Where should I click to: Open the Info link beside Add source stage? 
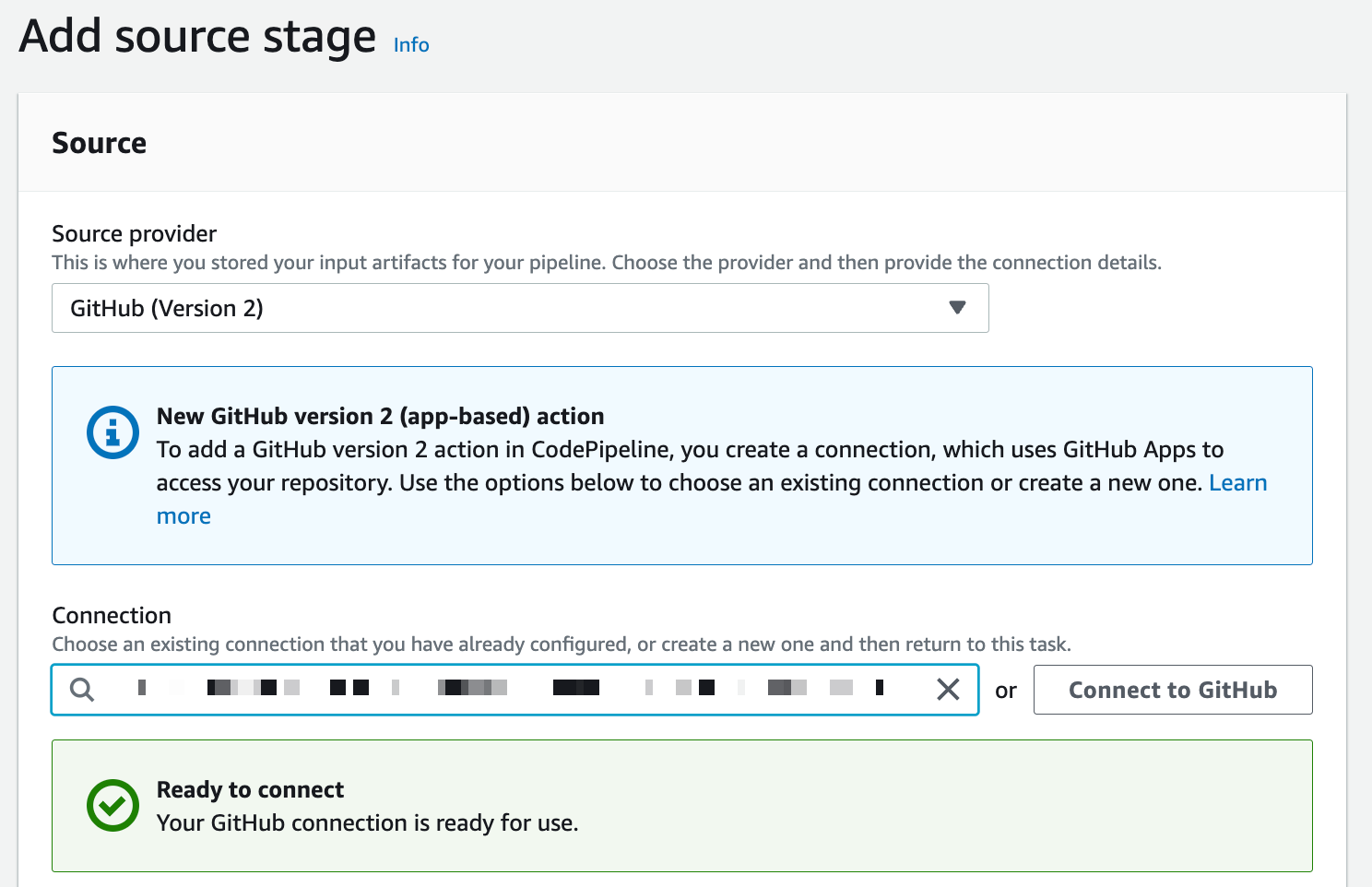411,44
